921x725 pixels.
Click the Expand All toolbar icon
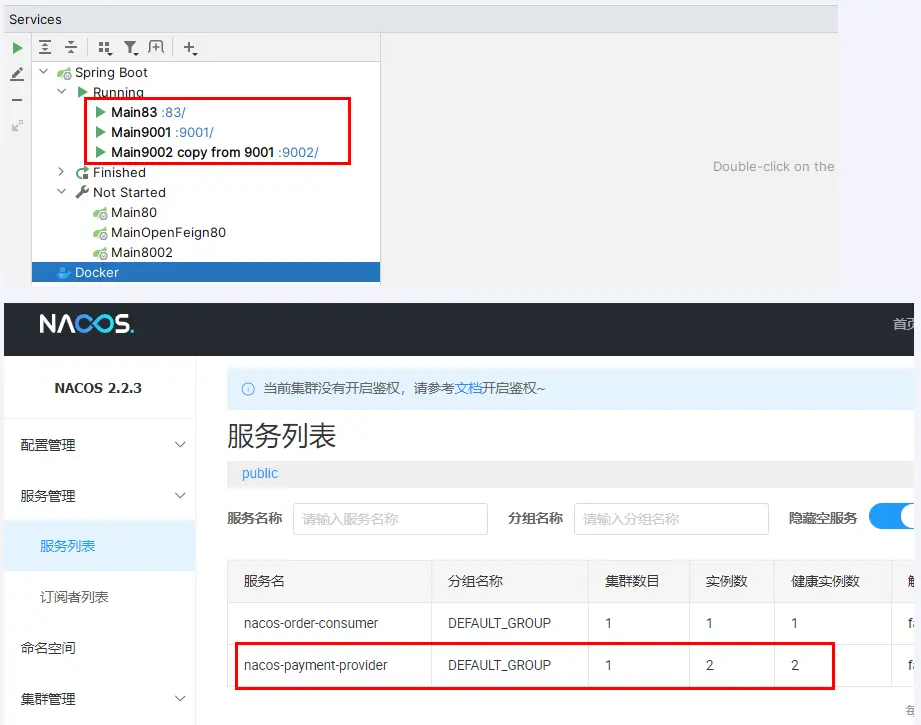pyautogui.click(x=45, y=47)
